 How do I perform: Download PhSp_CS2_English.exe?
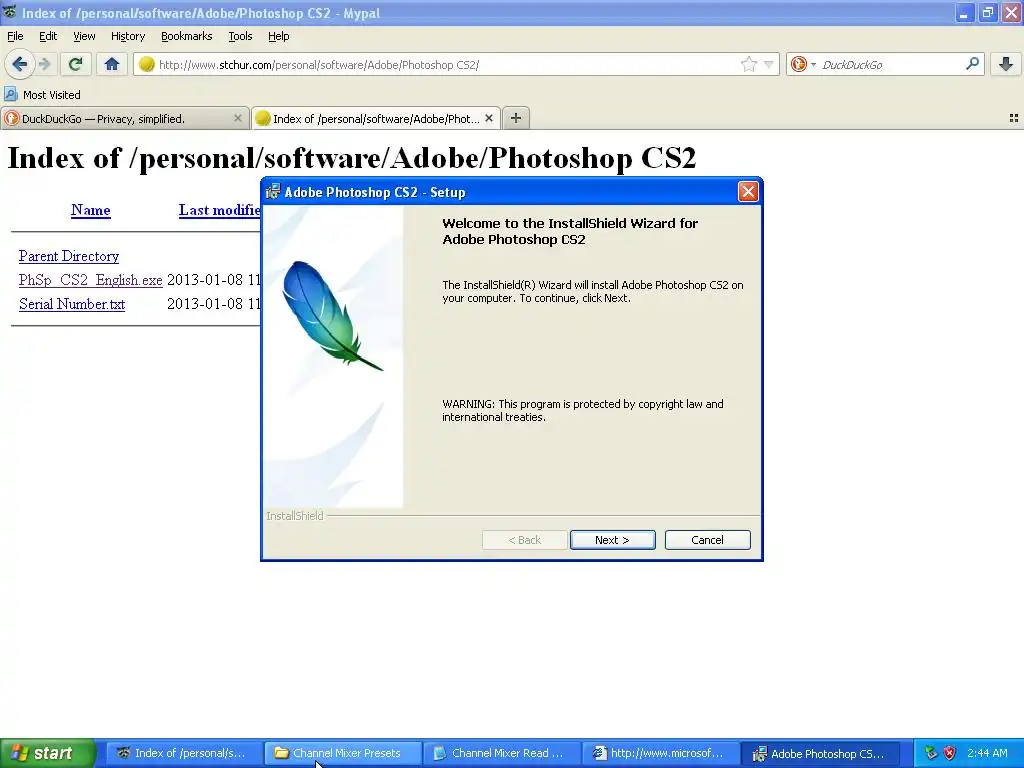[x=90, y=280]
